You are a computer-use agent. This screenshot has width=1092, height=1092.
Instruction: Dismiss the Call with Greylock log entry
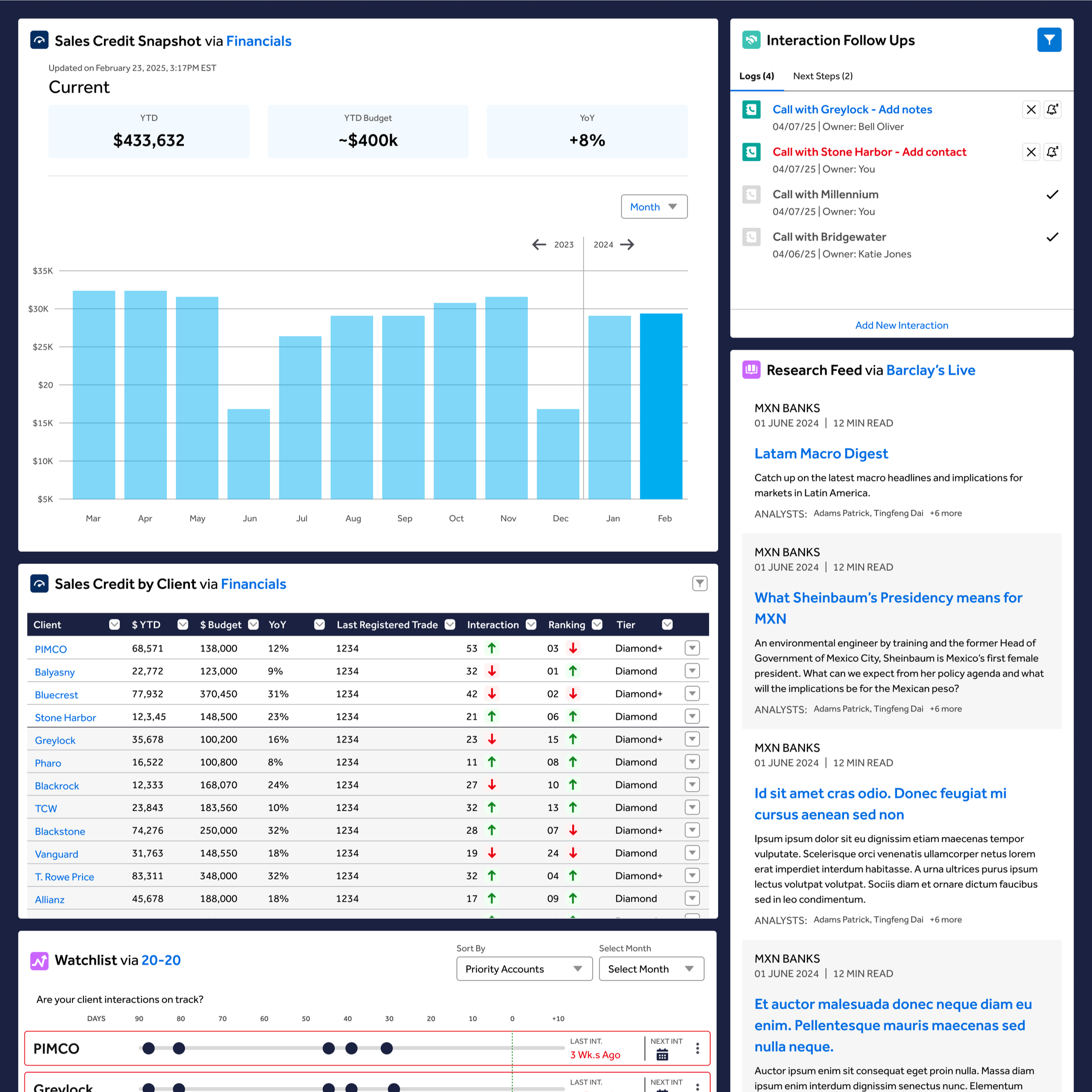(x=1031, y=110)
